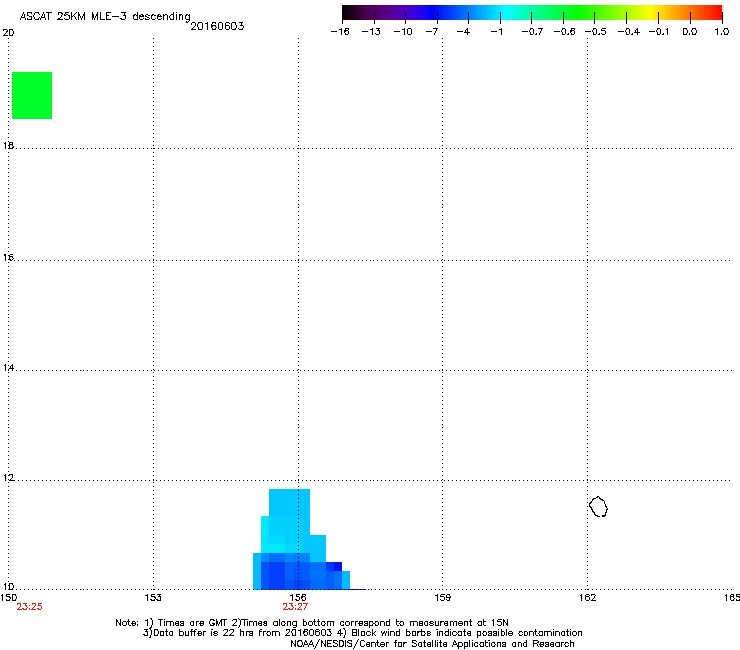Click the longitude label 150
The height and width of the screenshot is (650, 740).
click(x=8, y=598)
